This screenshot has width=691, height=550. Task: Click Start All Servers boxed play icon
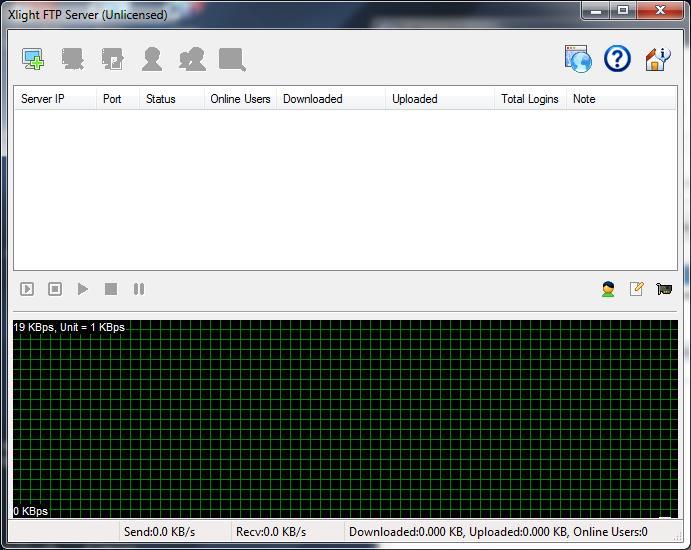[x=27, y=289]
